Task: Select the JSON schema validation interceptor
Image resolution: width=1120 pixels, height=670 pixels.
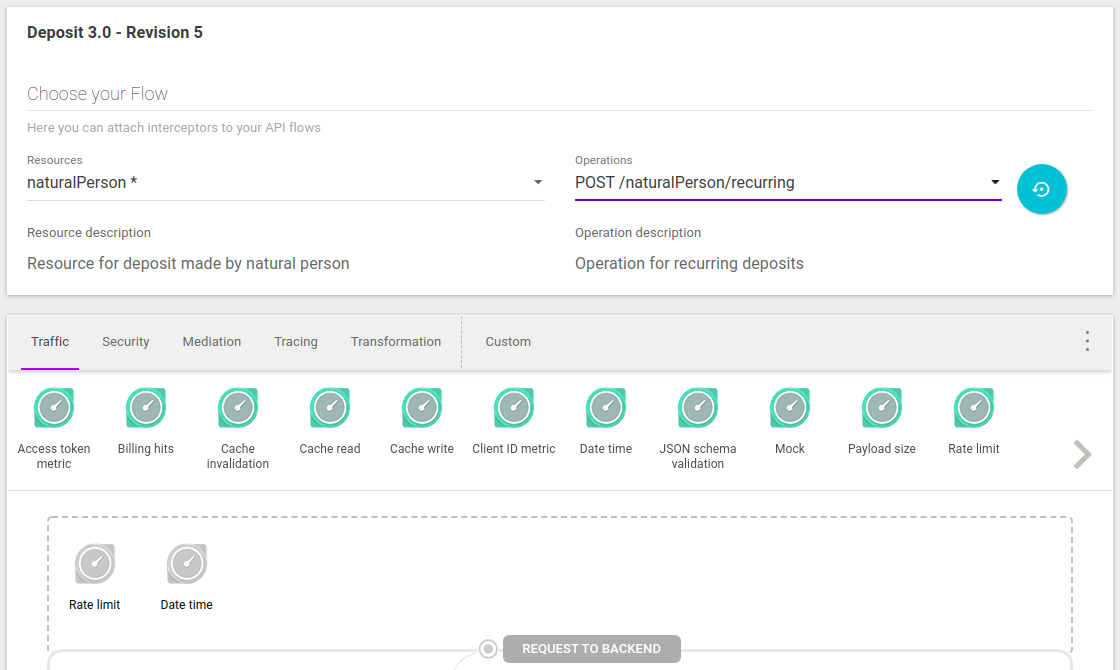Action: (698, 408)
